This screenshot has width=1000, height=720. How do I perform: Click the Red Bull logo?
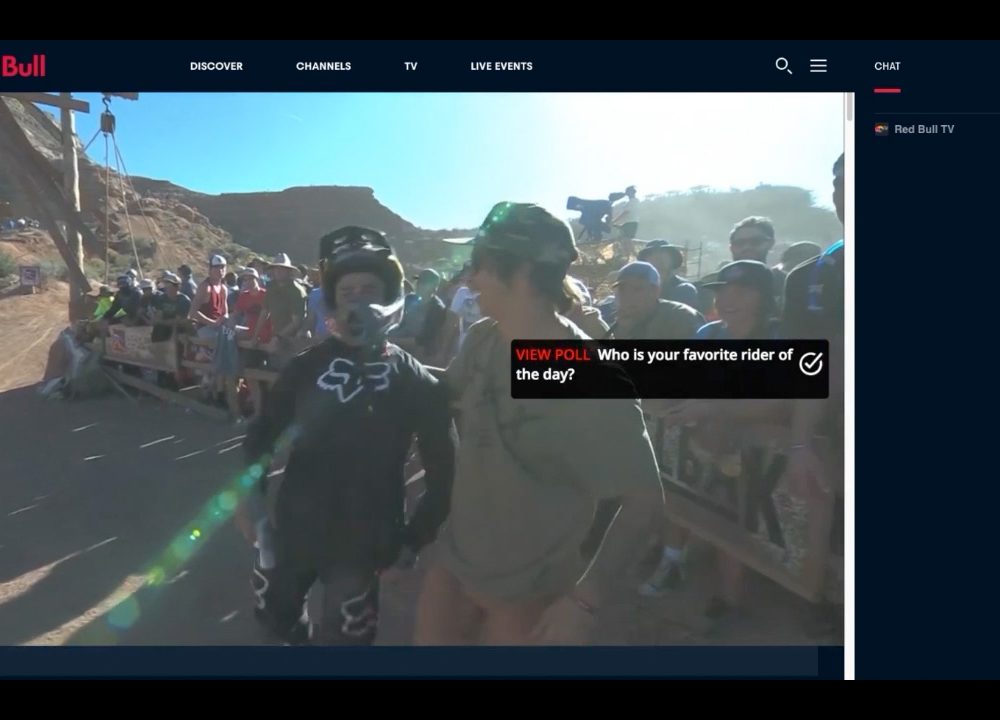23,66
